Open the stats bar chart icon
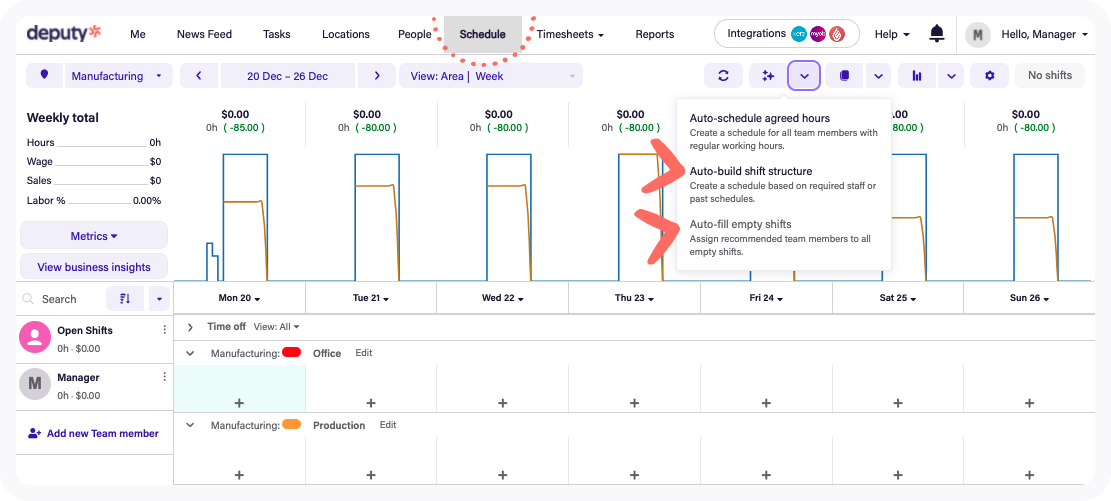1111x501 pixels. point(917,76)
